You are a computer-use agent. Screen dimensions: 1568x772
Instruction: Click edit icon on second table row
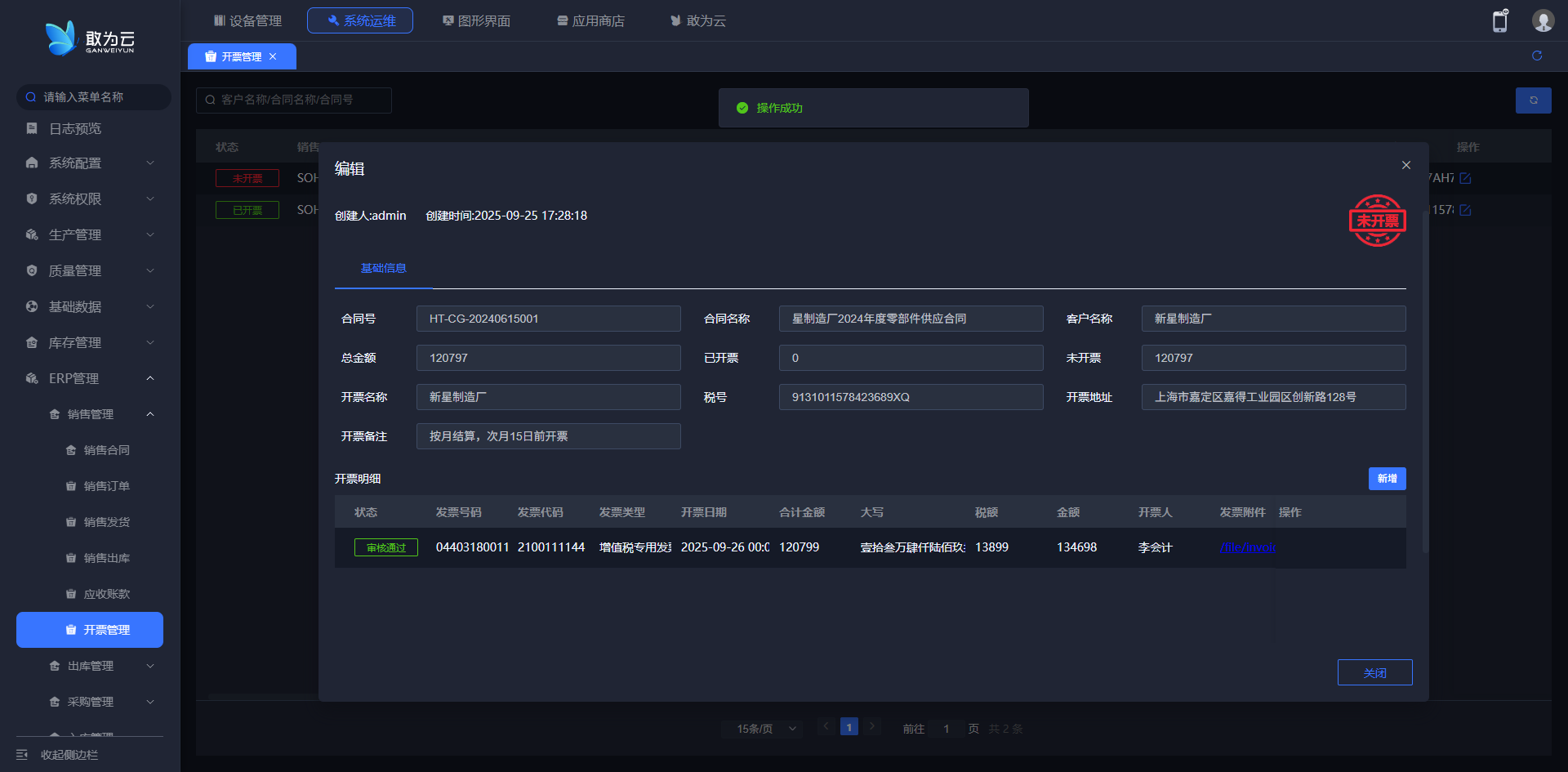pyautogui.click(x=1465, y=210)
